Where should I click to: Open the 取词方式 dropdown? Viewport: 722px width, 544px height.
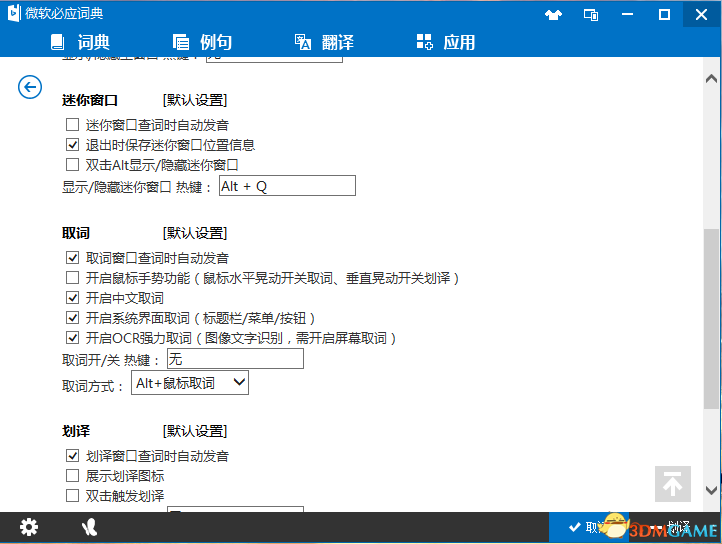190,383
